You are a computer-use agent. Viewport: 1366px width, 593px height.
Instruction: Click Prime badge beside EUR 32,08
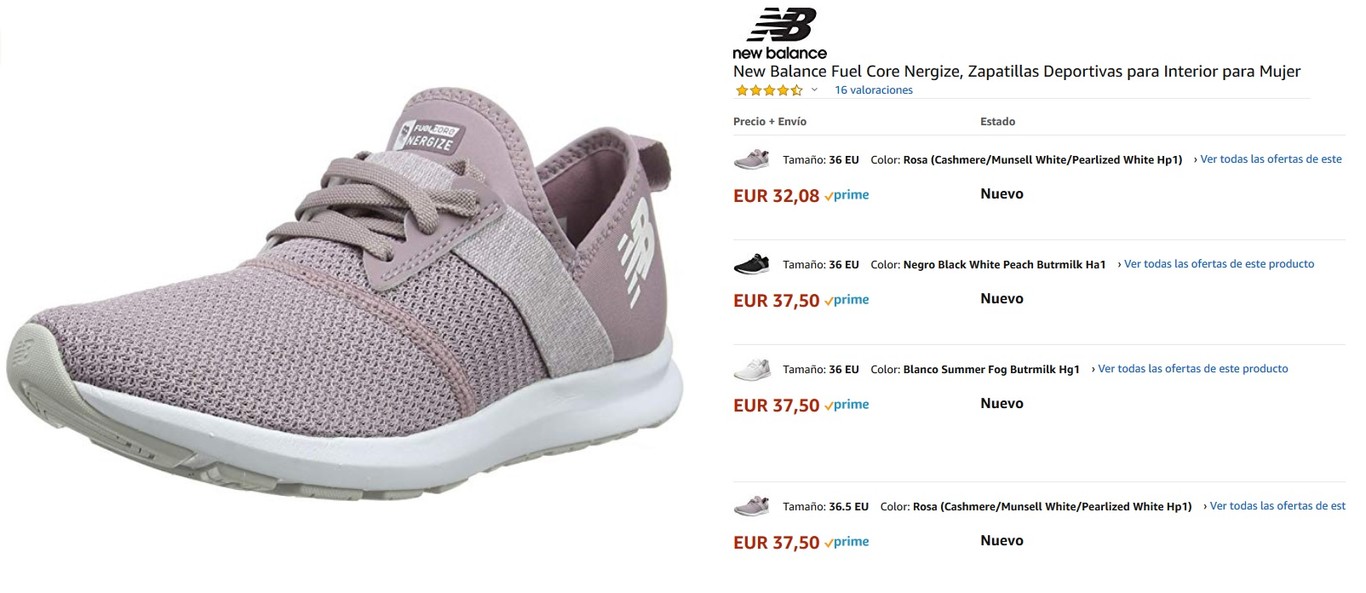click(847, 196)
